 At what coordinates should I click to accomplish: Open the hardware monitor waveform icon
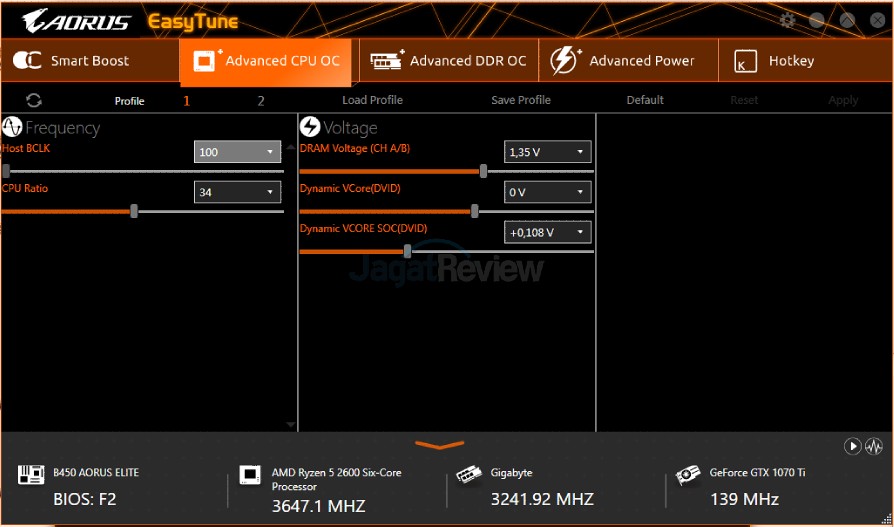pos(873,446)
